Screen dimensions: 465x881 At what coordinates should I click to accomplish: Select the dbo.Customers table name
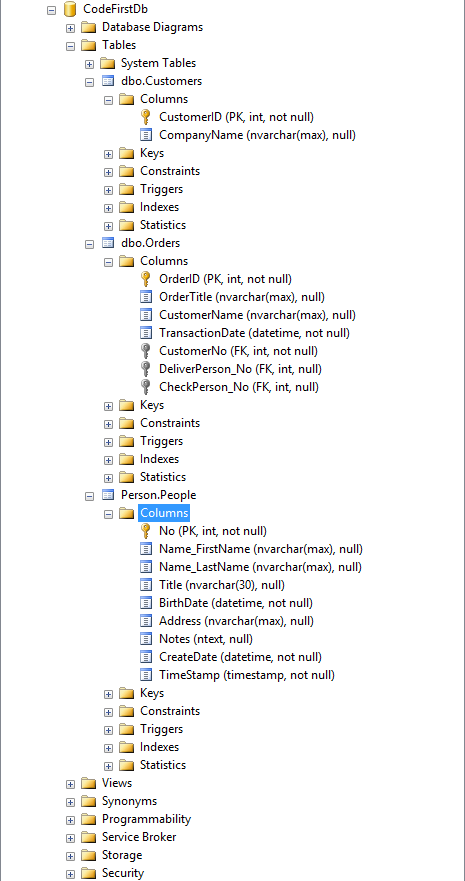(x=162, y=81)
